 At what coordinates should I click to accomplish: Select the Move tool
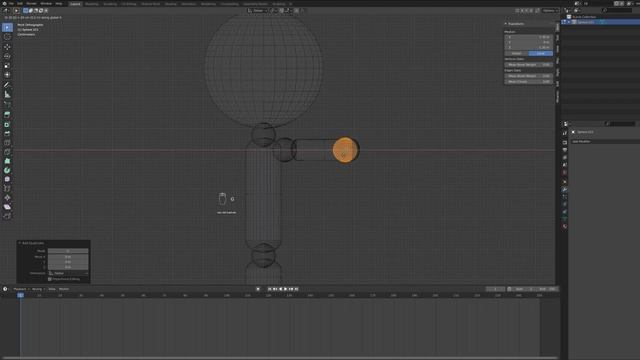[x=7, y=47]
